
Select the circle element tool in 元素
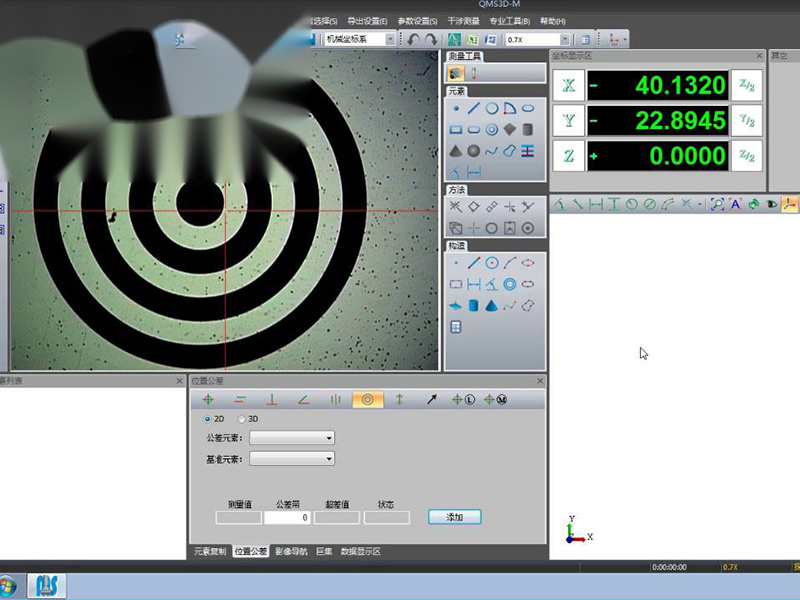point(492,109)
